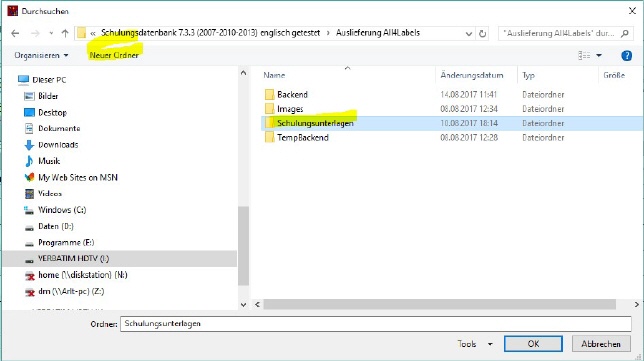Select network drive home (\\diskstation) (N:)
Image resolution: width=644 pixels, height=361 pixels.
pos(83,275)
